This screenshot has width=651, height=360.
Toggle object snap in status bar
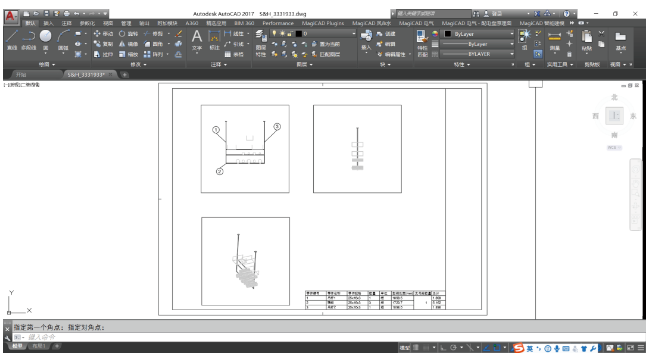tap(497, 348)
